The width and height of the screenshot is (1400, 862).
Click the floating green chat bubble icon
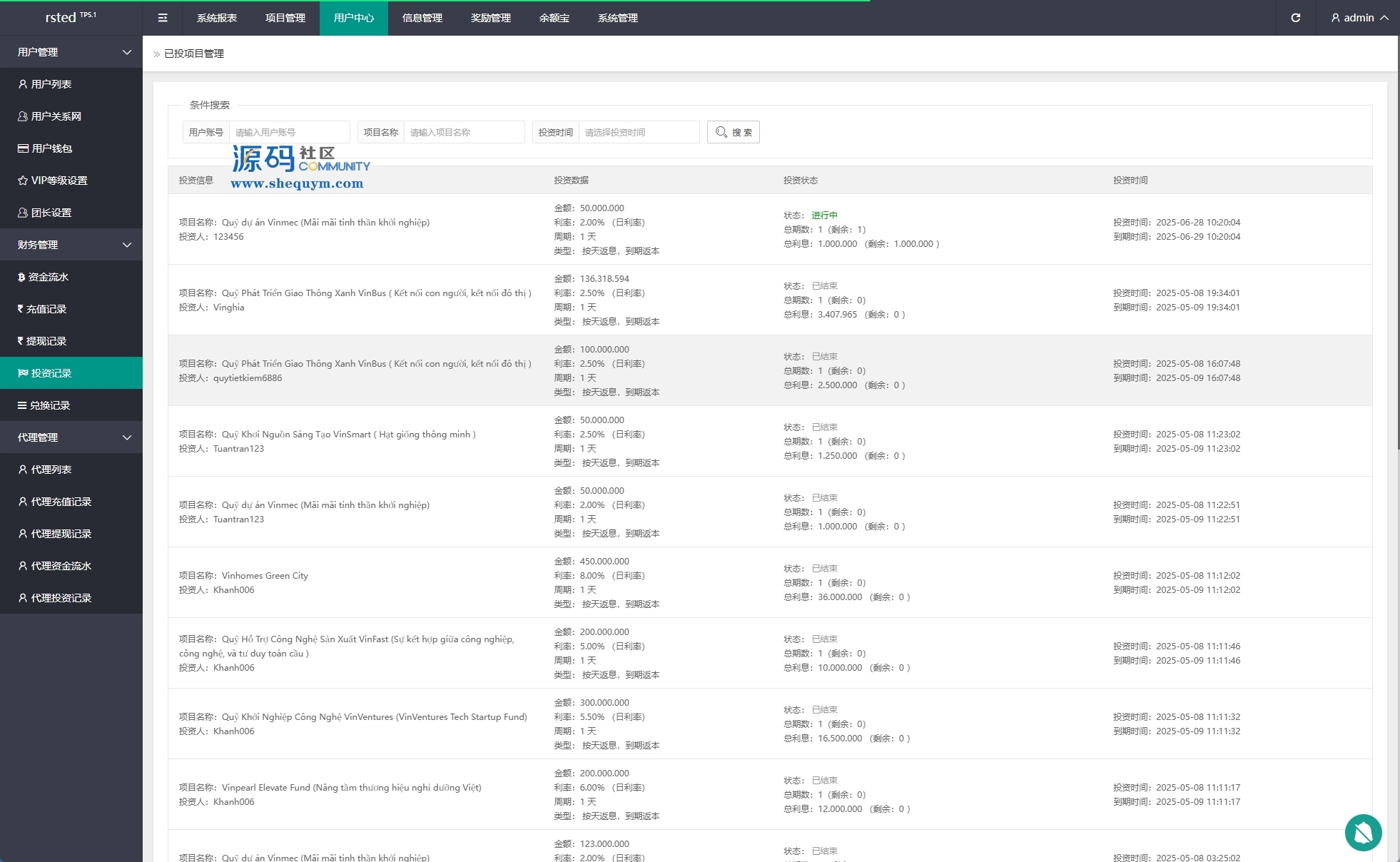click(1363, 832)
